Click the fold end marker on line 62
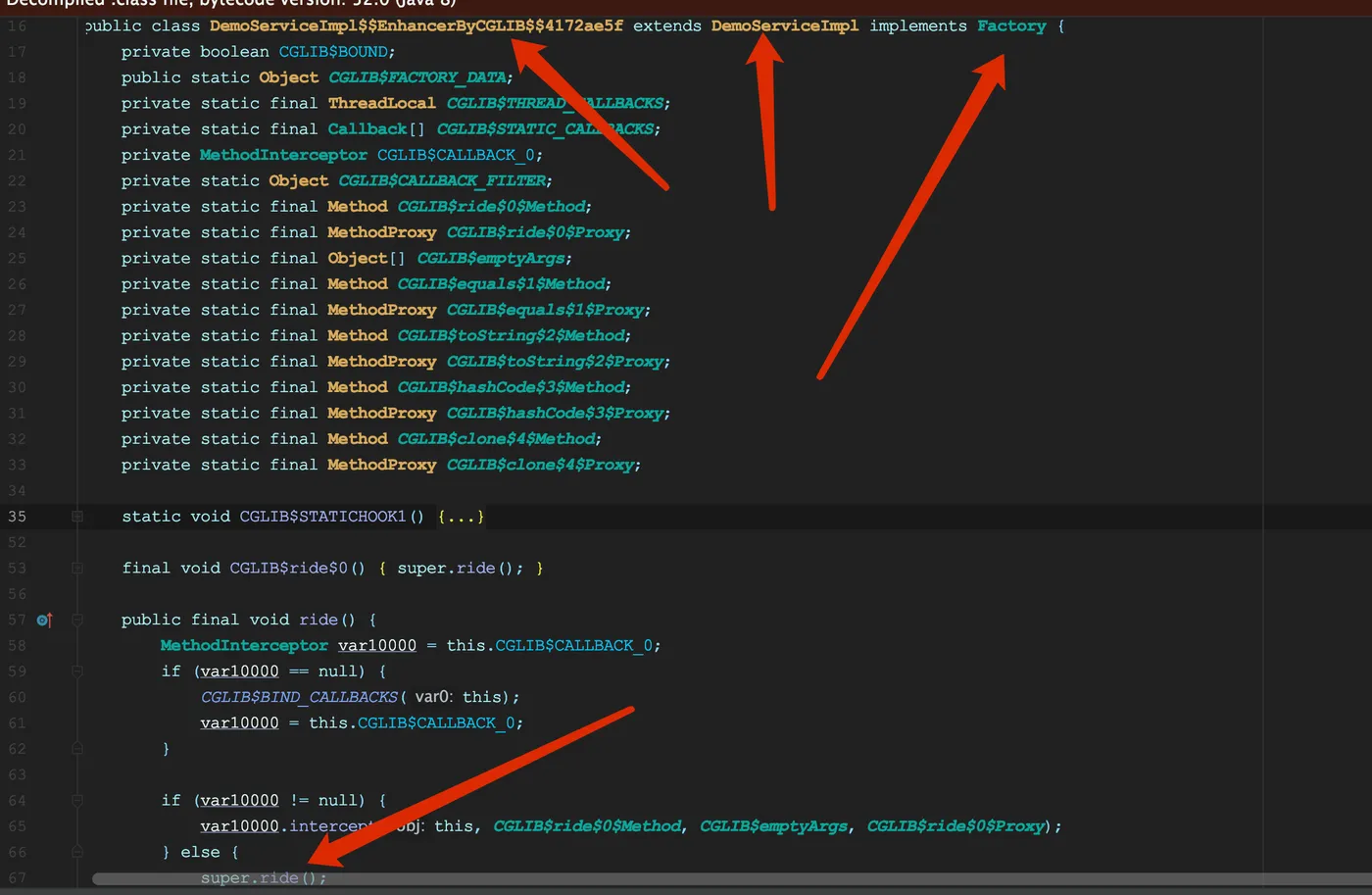 (77, 749)
